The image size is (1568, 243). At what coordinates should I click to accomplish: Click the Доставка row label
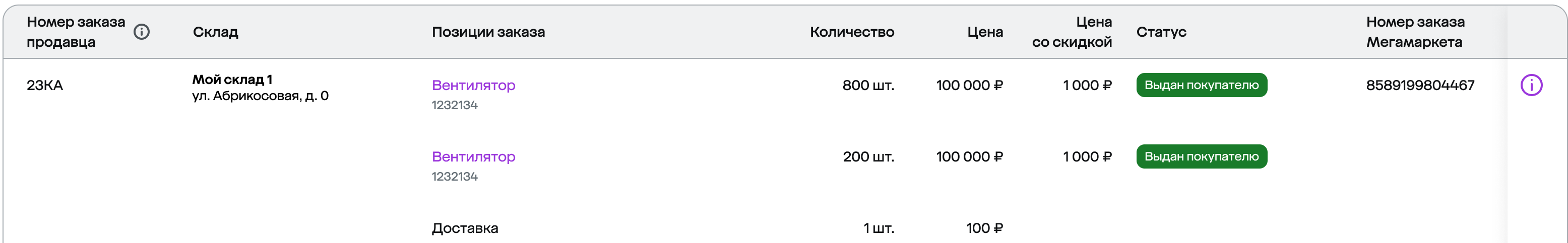[x=465, y=228]
